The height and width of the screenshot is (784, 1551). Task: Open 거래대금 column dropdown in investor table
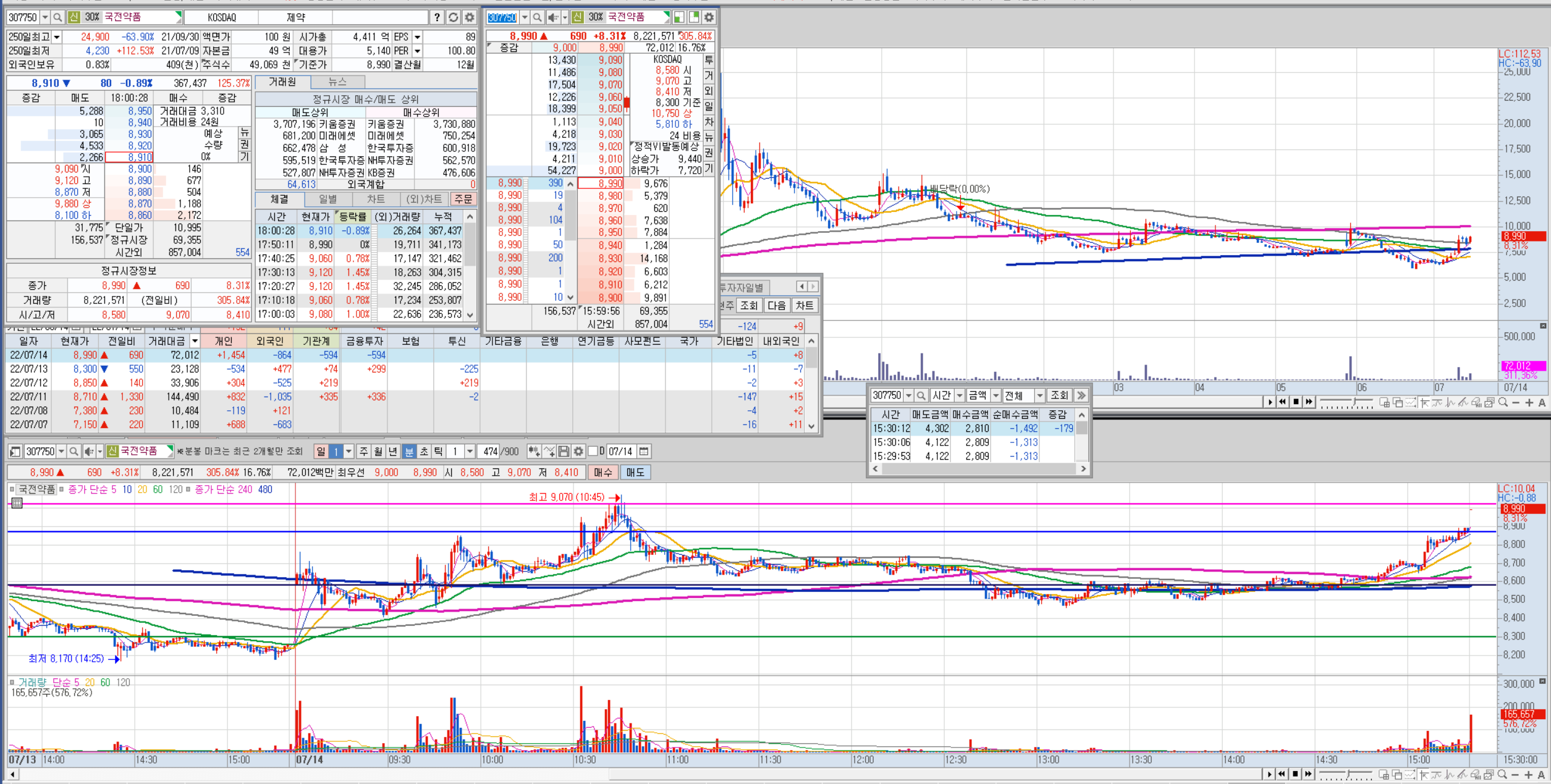[x=195, y=341]
